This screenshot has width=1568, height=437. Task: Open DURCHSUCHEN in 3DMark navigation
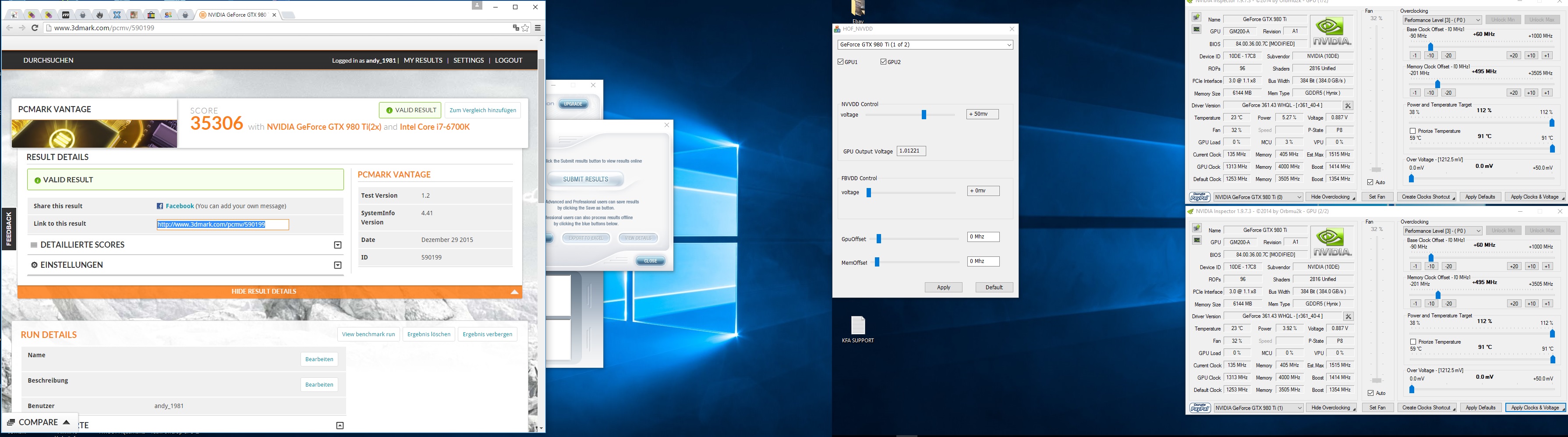click(x=48, y=60)
